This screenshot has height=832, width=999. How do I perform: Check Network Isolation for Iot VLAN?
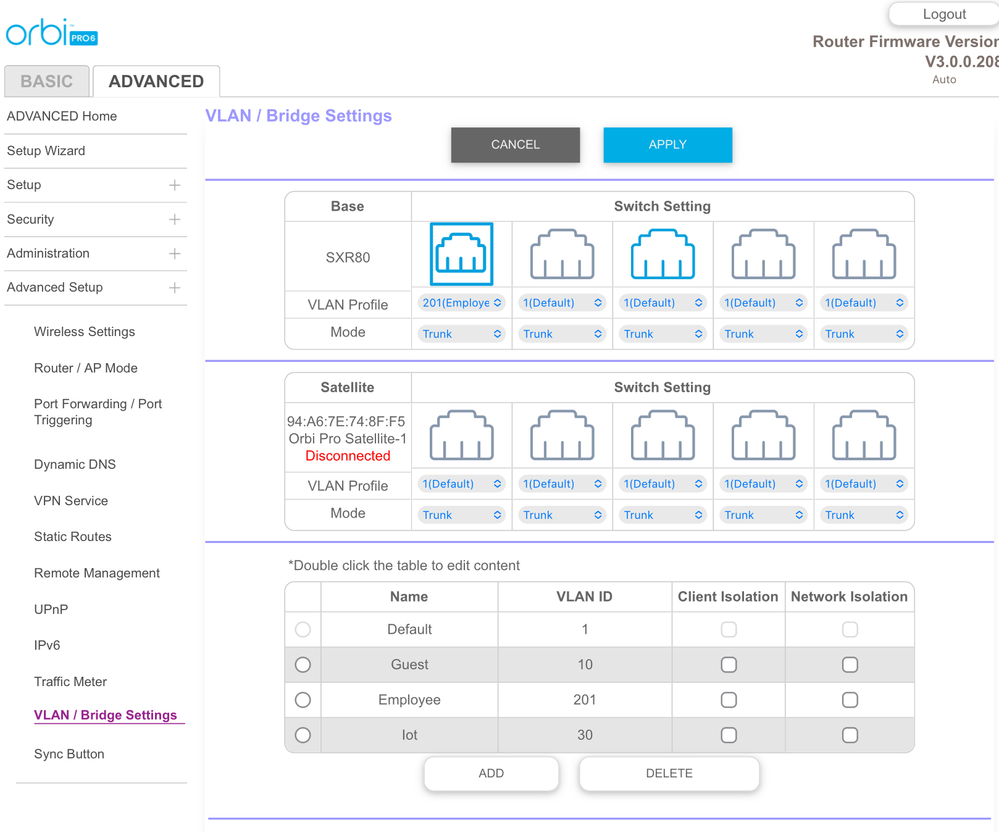point(850,735)
